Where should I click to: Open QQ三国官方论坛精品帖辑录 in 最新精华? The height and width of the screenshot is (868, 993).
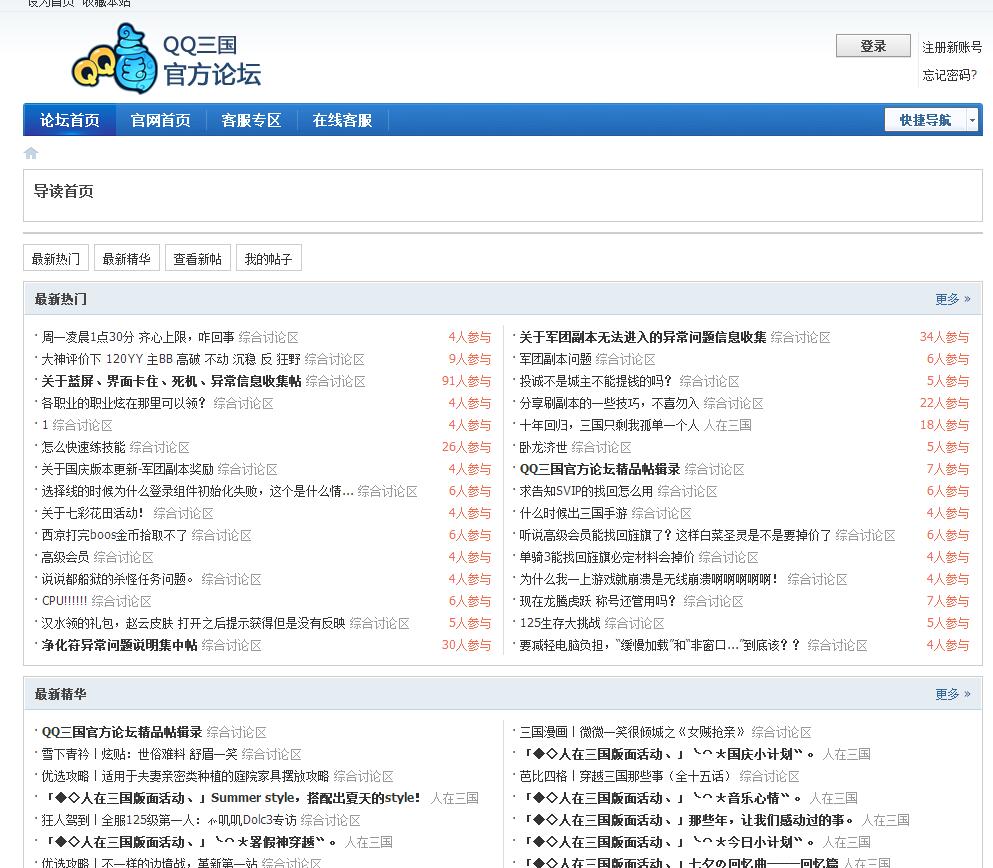[122, 732]
